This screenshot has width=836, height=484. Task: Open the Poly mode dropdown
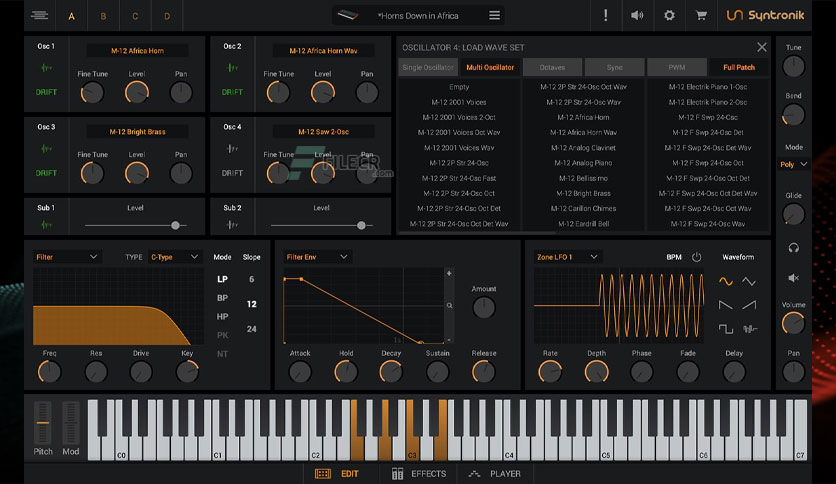click(x=794, y=164)
